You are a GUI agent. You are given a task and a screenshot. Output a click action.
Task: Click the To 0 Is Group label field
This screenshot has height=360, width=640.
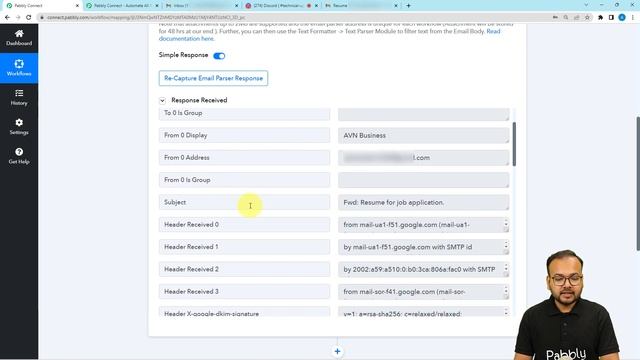point(244,114)
